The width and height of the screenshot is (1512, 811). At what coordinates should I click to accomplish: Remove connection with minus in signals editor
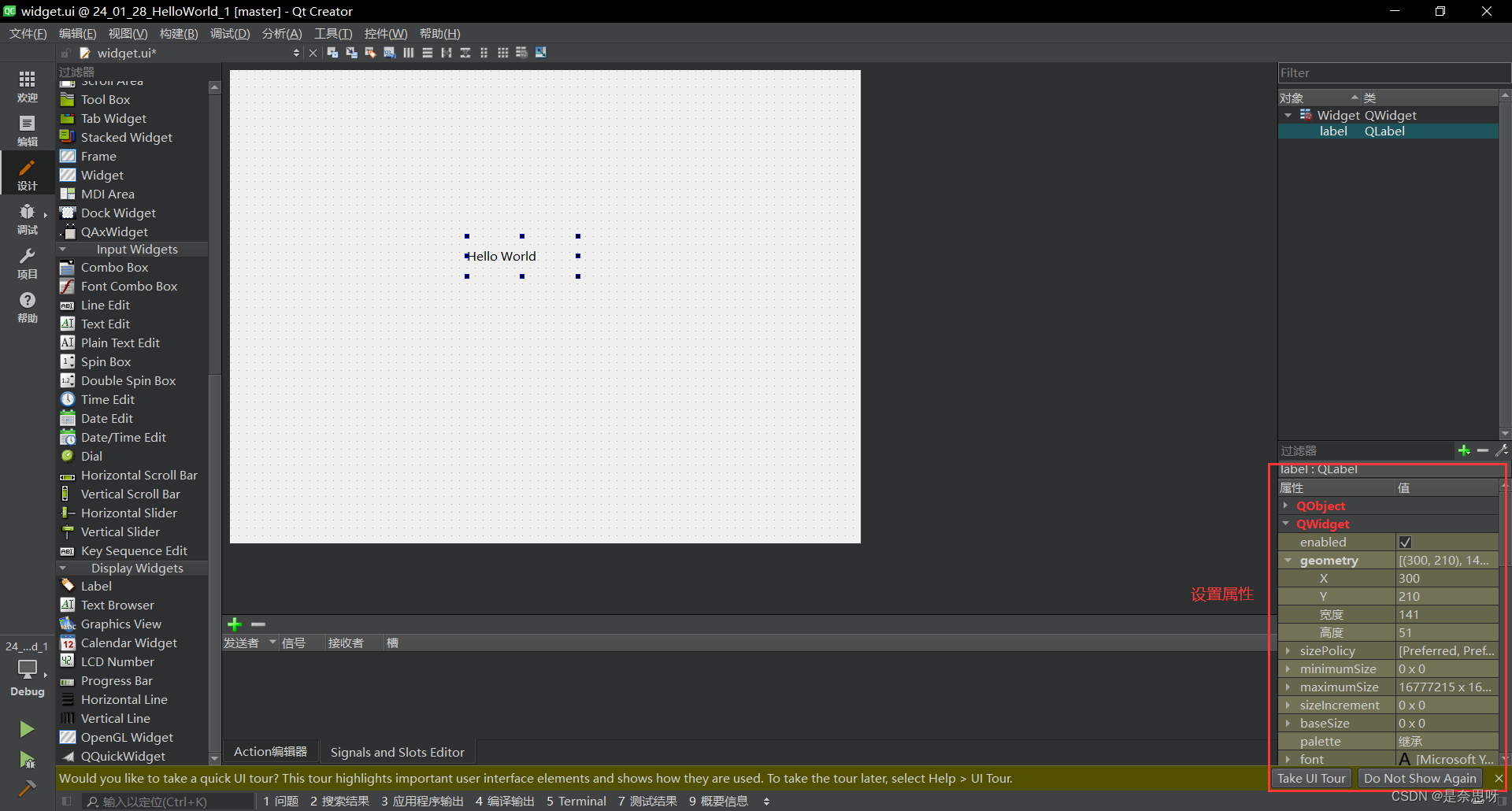tap(258, 624)
